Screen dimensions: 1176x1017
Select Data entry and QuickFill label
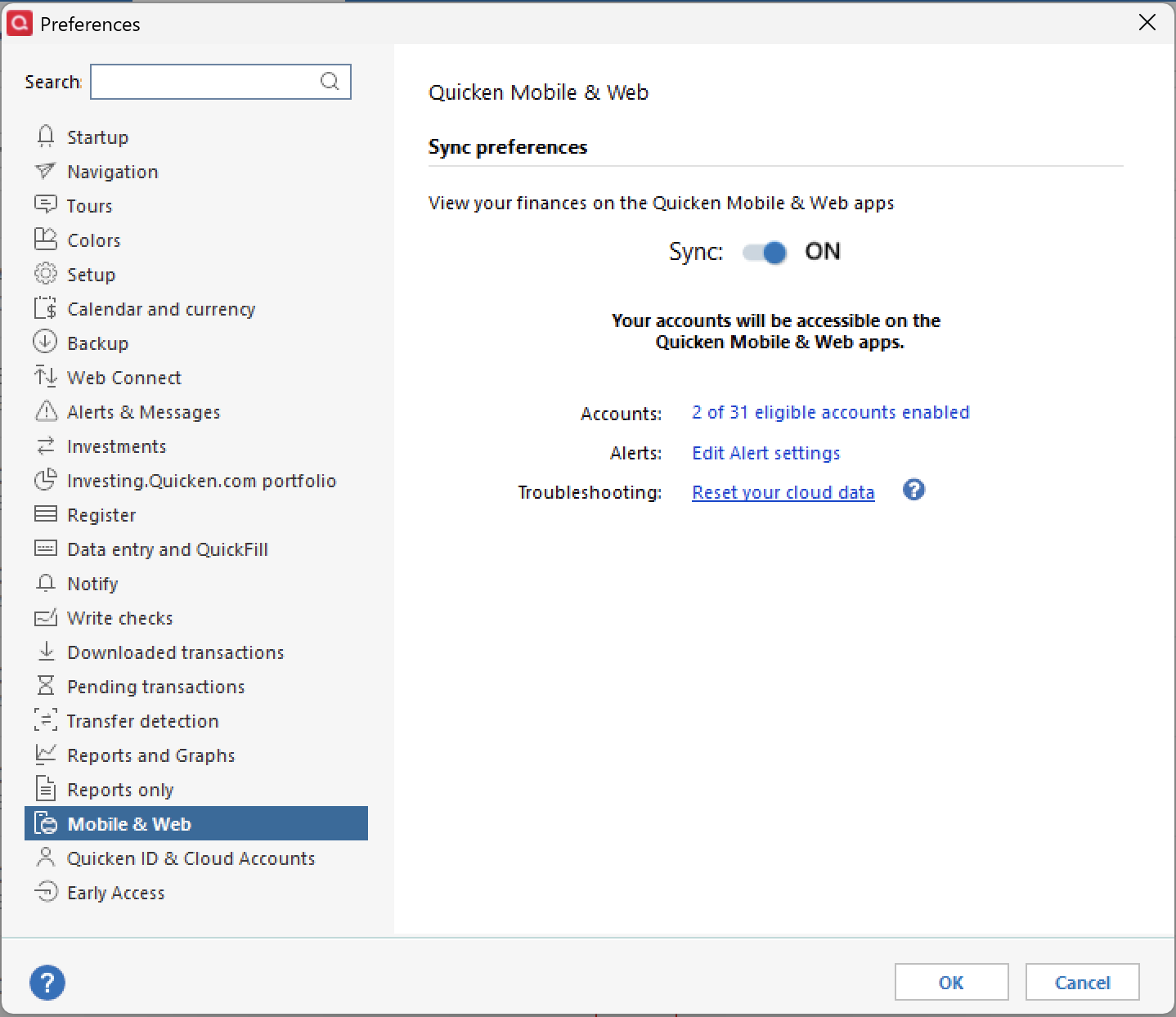168,549
